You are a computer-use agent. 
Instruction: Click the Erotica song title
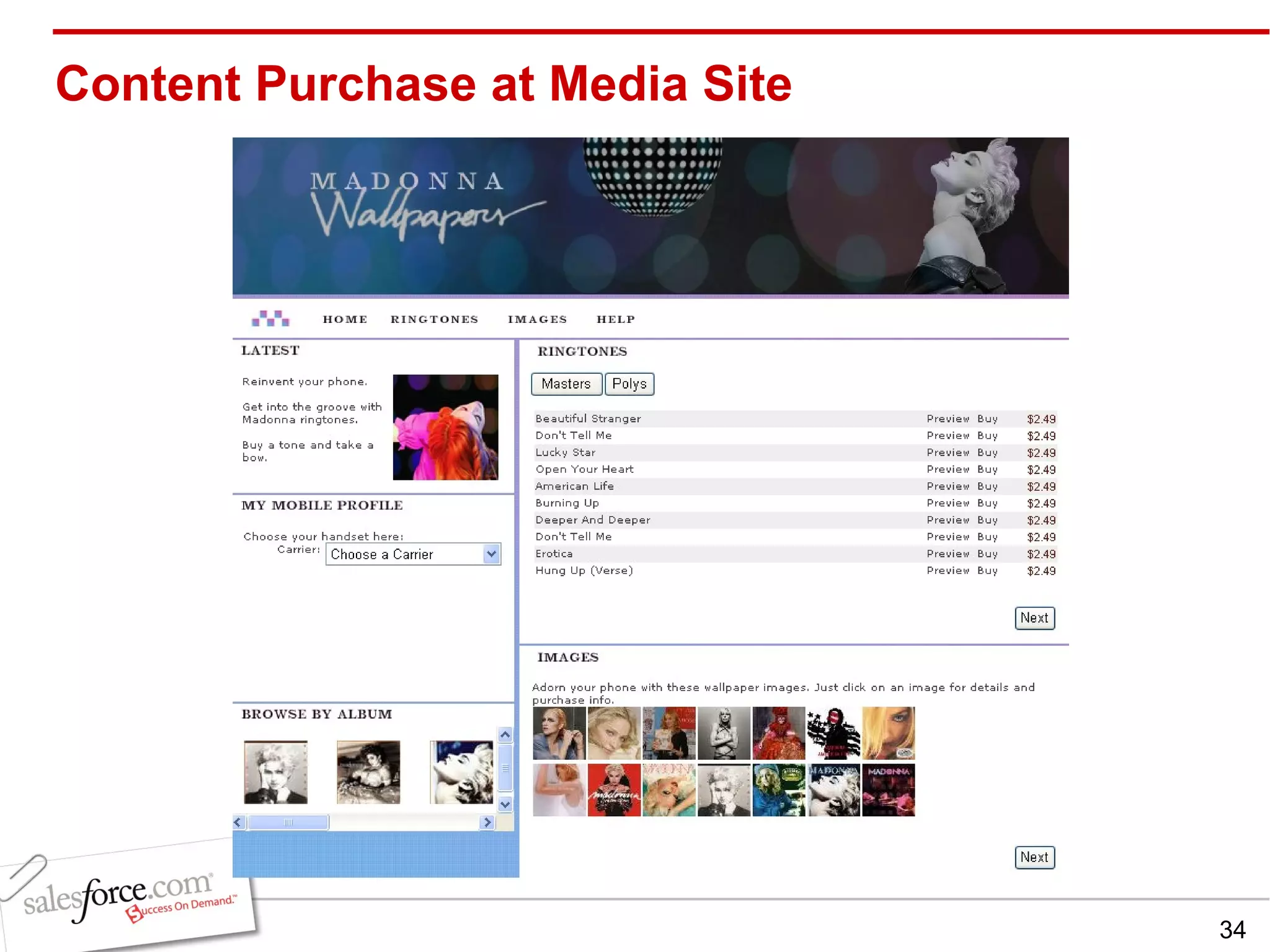pyautogui.click(x=554, y=553)
